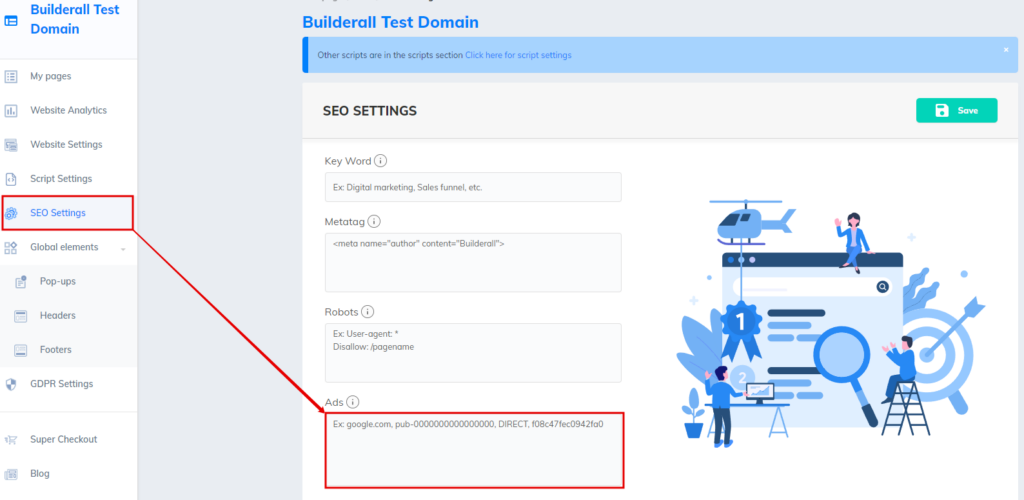Click the Pop-ups icon

click(21, 281)
